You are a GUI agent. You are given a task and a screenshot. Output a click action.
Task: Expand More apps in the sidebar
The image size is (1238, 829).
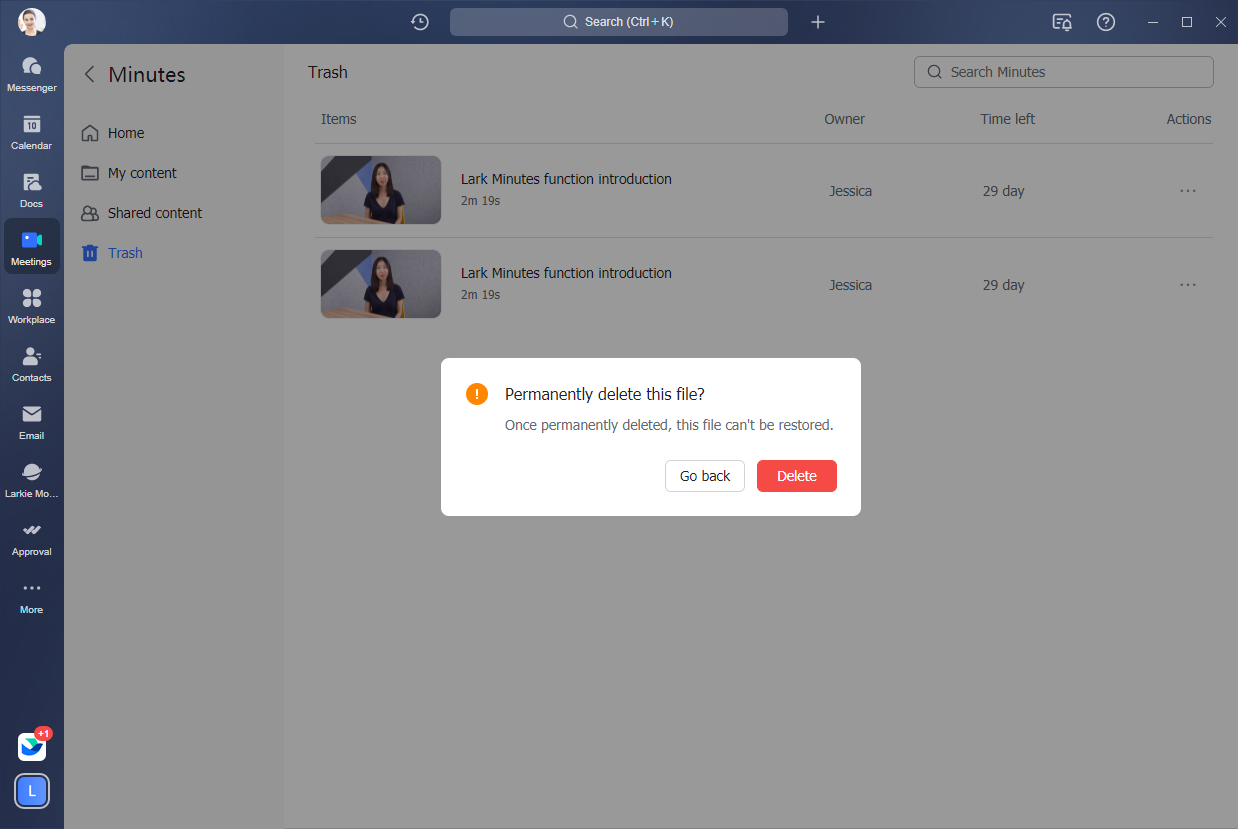pyautogui.click(x=31, y=595)
